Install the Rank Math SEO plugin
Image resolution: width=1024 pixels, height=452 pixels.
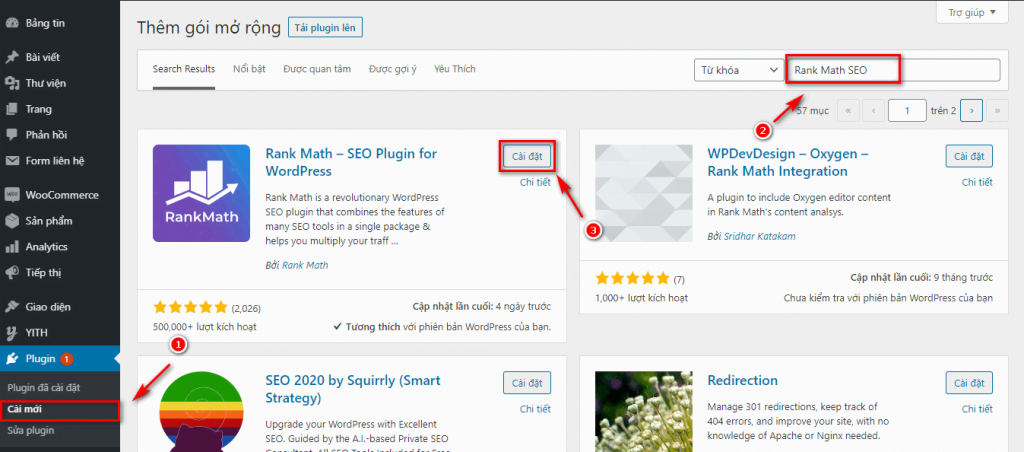click(525, 156)
